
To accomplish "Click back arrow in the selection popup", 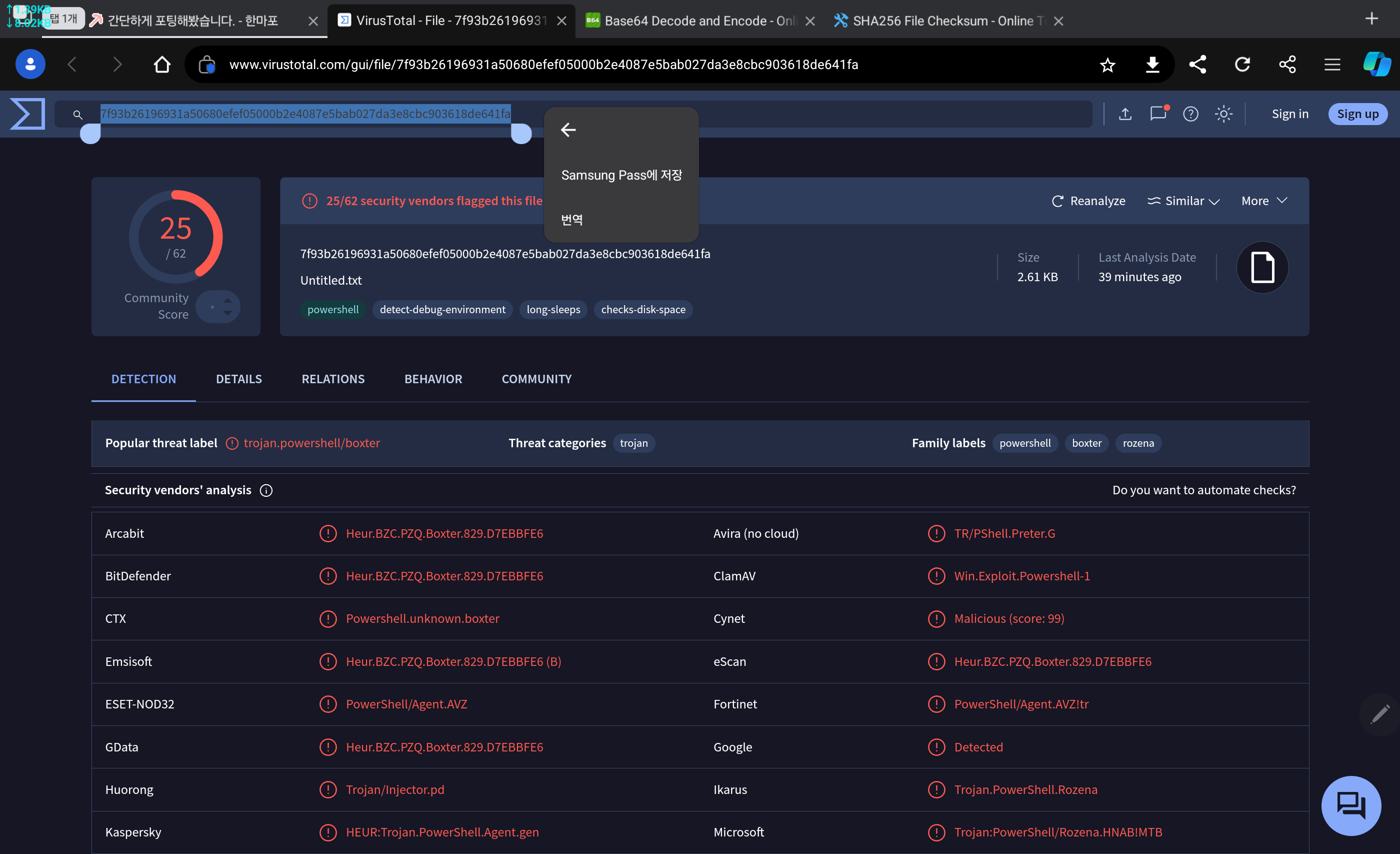I will click(568, 130).
